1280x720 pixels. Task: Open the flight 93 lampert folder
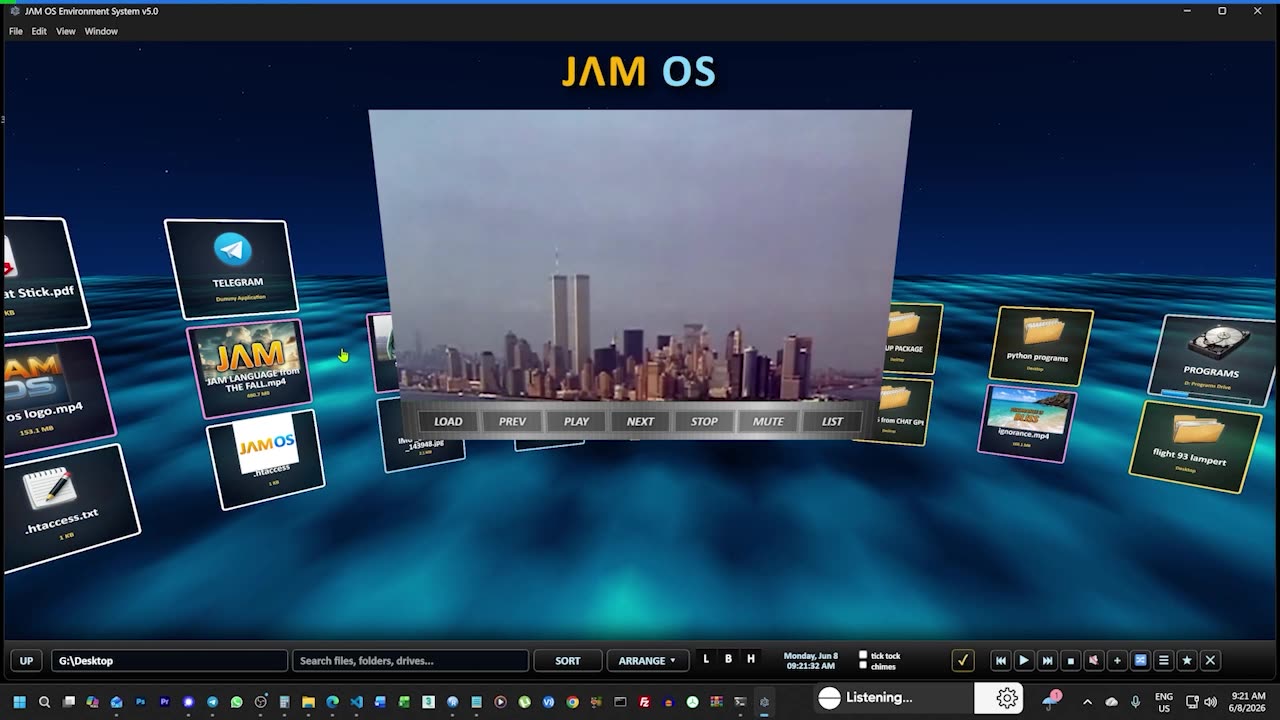[x=1194, y=445]
